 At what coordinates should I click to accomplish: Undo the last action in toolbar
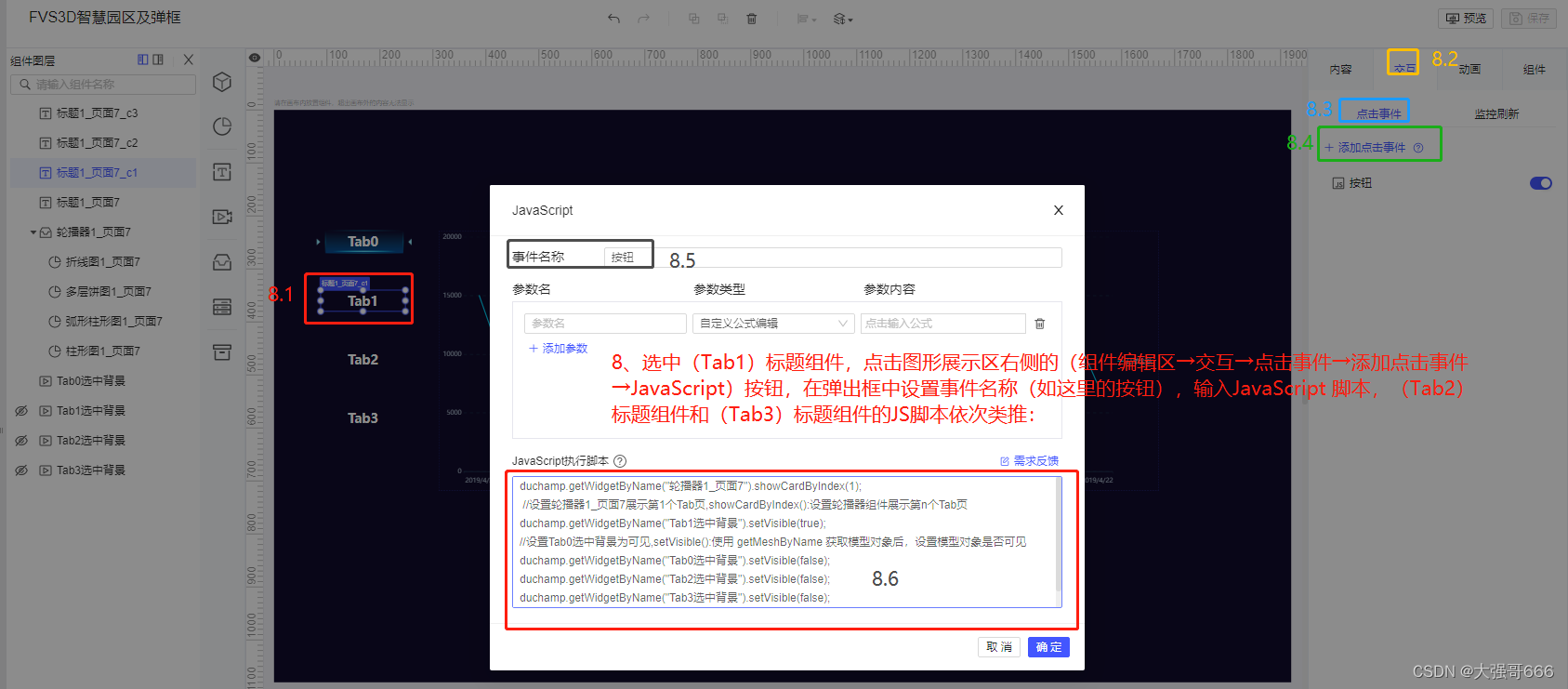click(613, 19)
